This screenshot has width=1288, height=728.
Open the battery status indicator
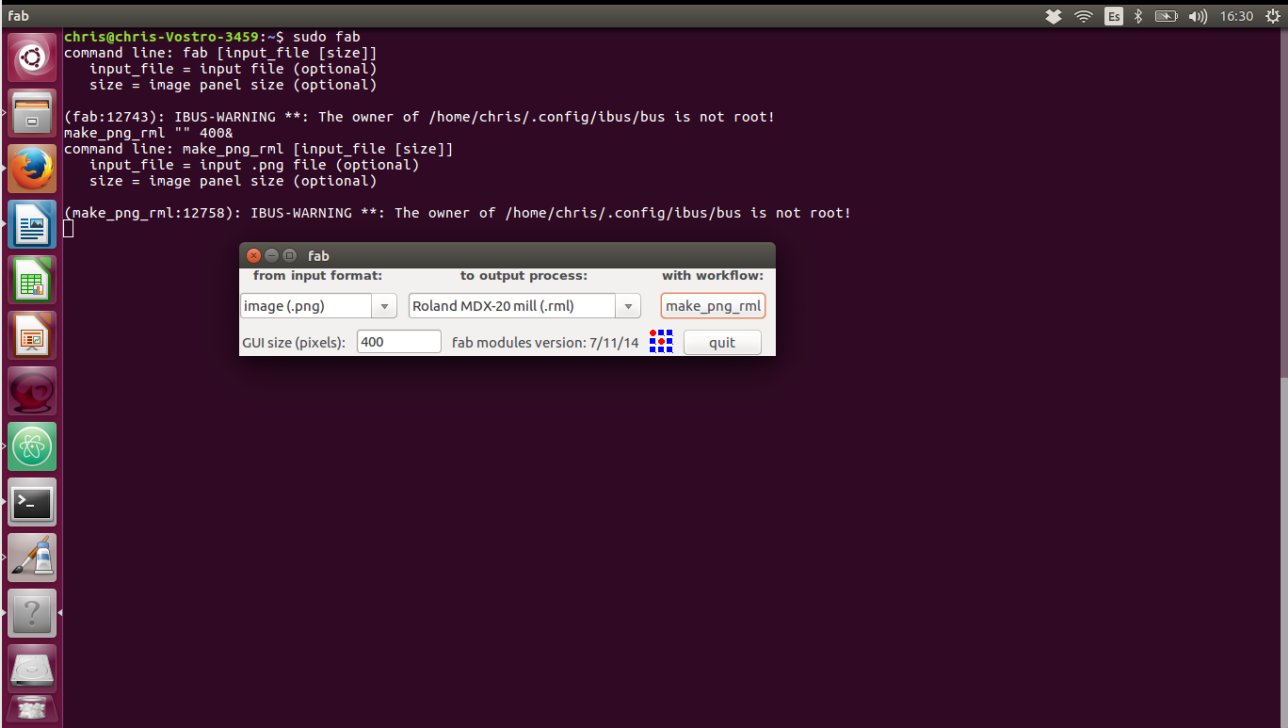(1166, 16)
